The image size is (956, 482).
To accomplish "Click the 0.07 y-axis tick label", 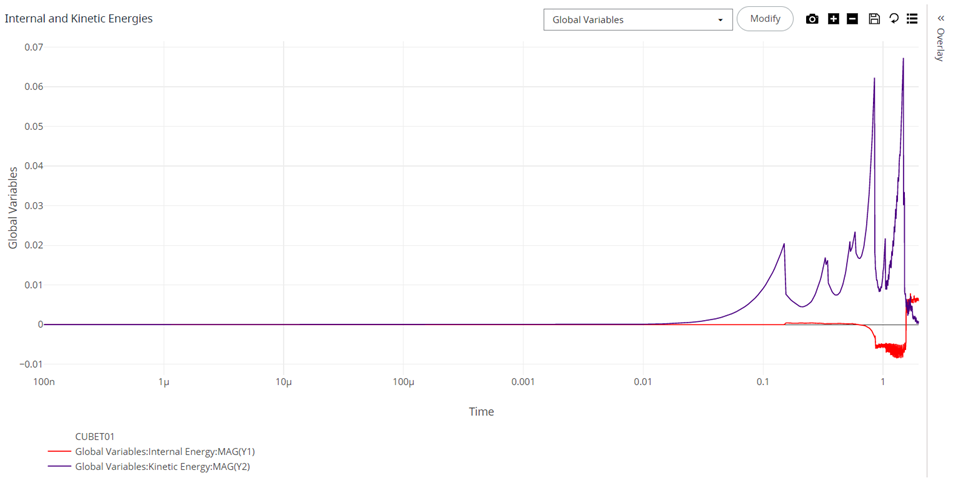I will pos(34,47).
